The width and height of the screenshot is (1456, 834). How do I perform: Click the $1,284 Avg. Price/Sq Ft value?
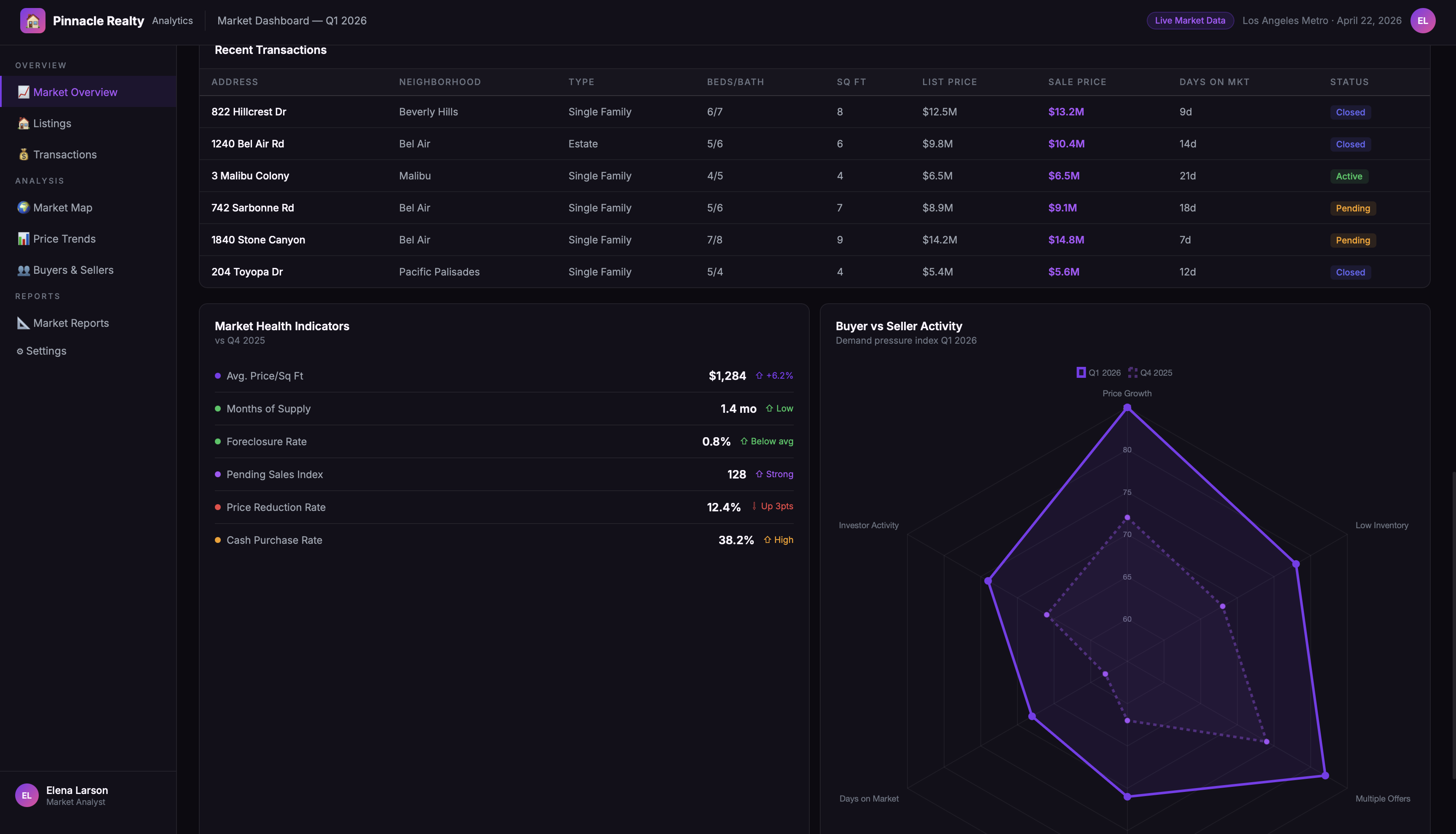(x=728, y=376)
